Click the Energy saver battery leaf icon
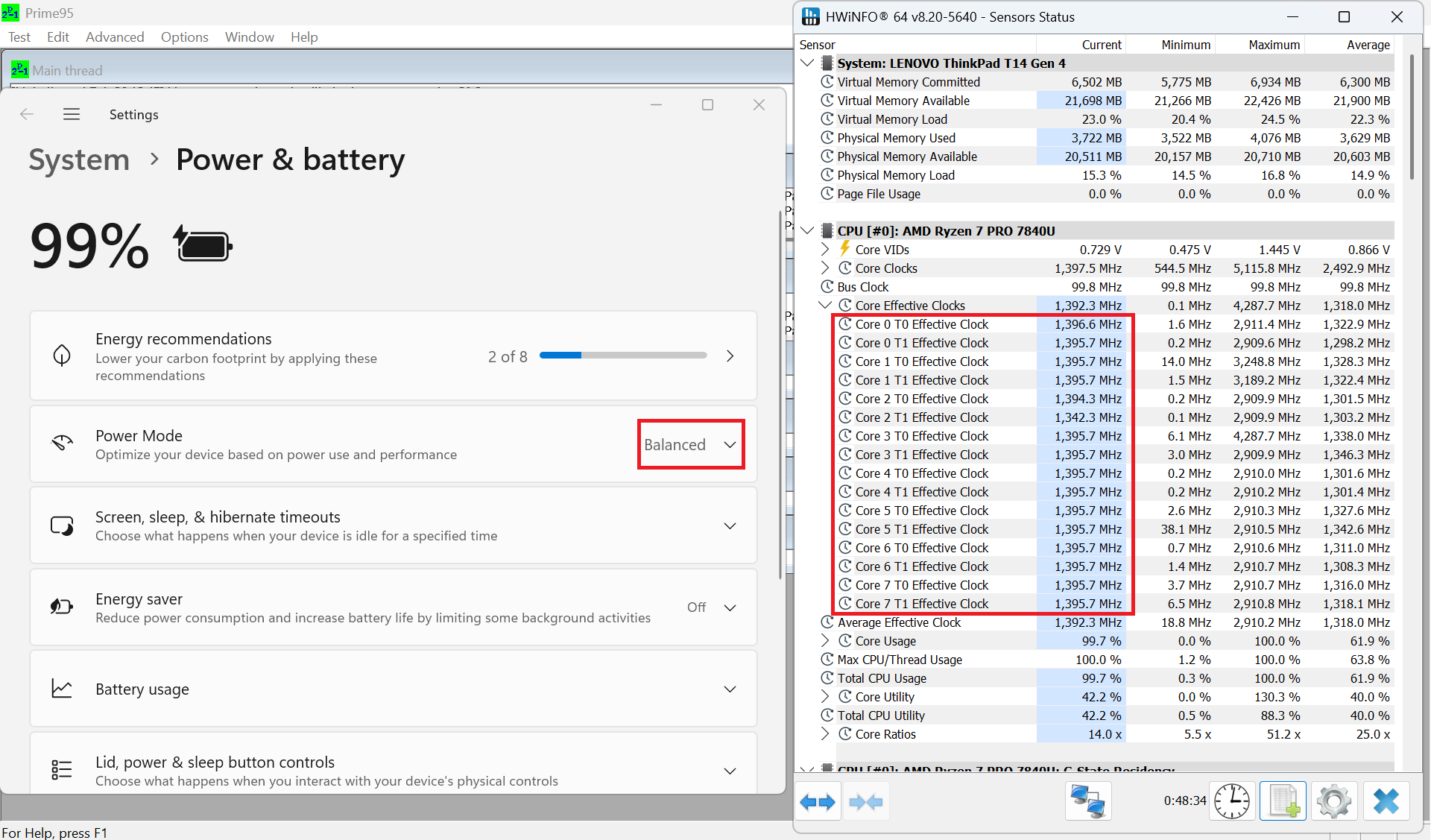1431x840 pixels. pos(62,607)
